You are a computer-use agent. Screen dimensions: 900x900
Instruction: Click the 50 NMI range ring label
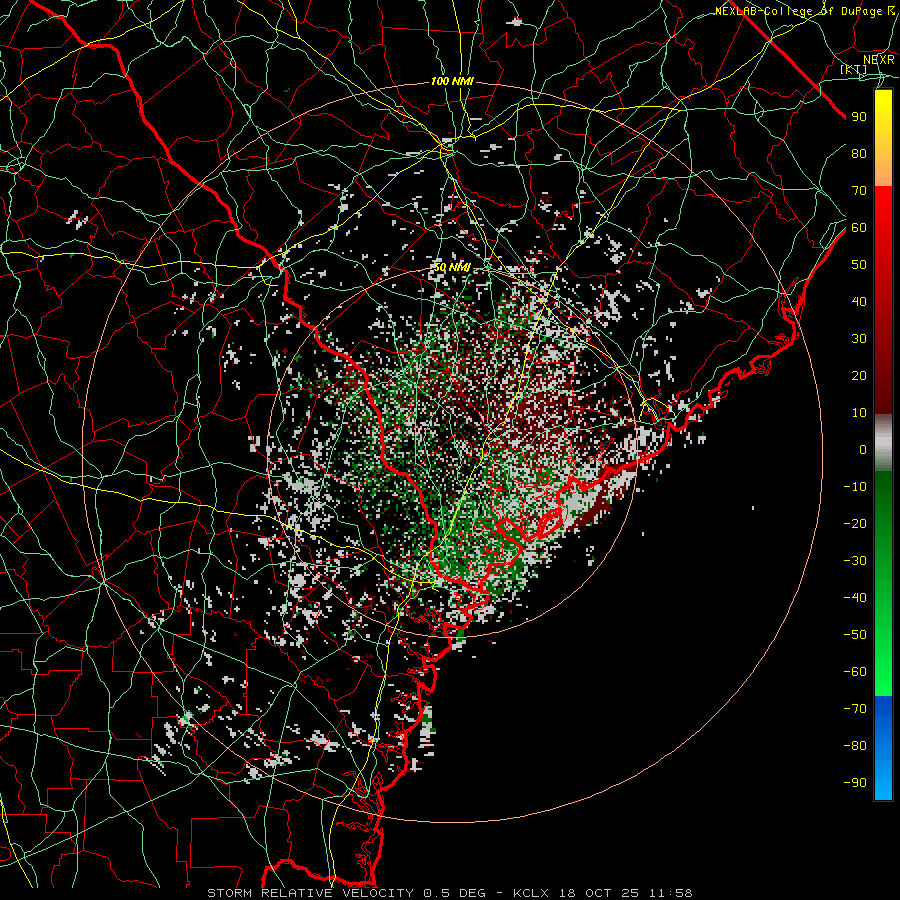pyautogui.click(x=452, y=267)
